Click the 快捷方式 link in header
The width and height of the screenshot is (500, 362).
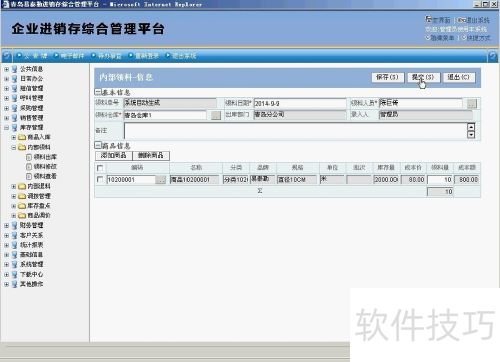pos(478,38)
